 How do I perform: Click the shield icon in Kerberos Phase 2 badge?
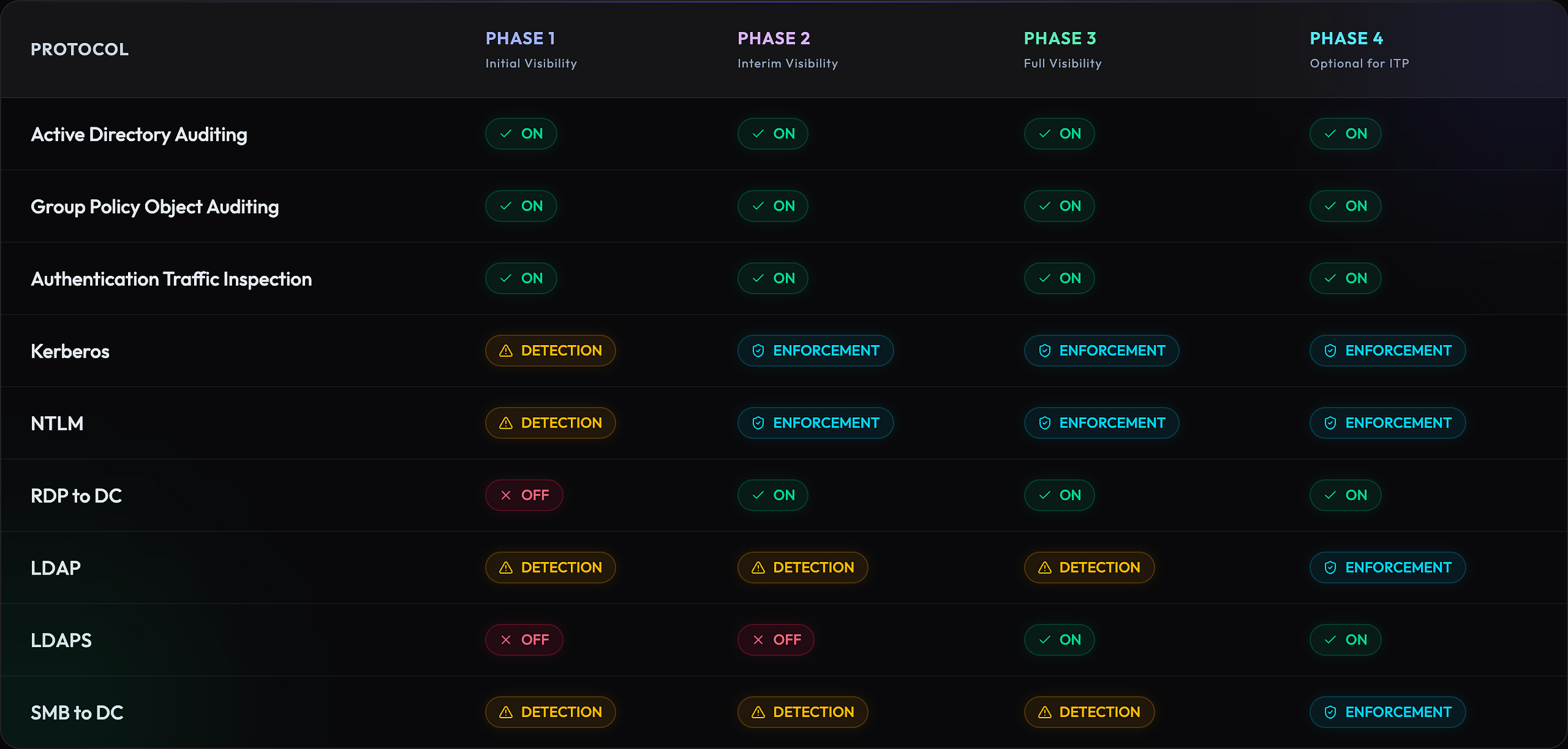(758, 351)
